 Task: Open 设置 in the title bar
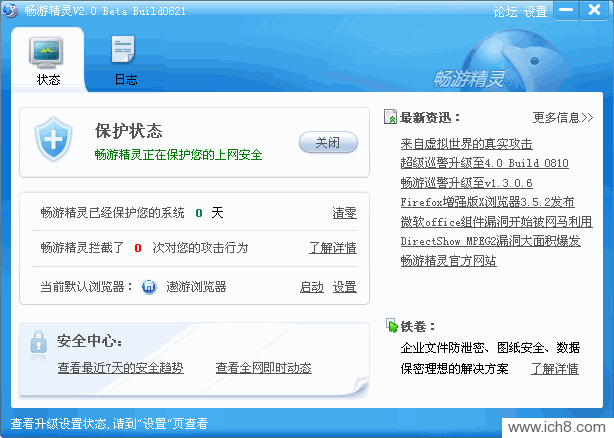coord(536,12)
